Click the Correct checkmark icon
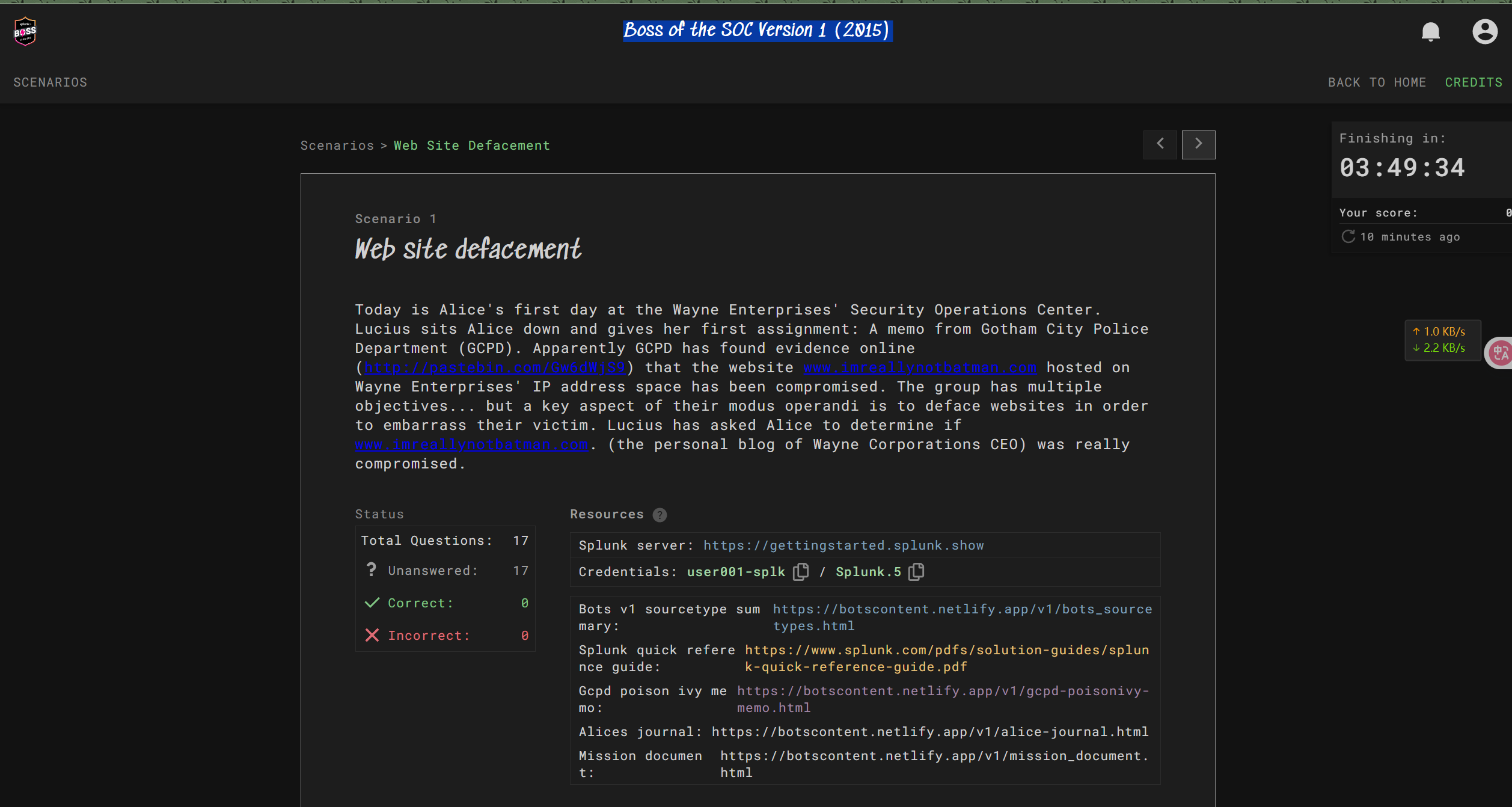The height and width of the screenshot is (807, 1512). click(x=372, y=603)
